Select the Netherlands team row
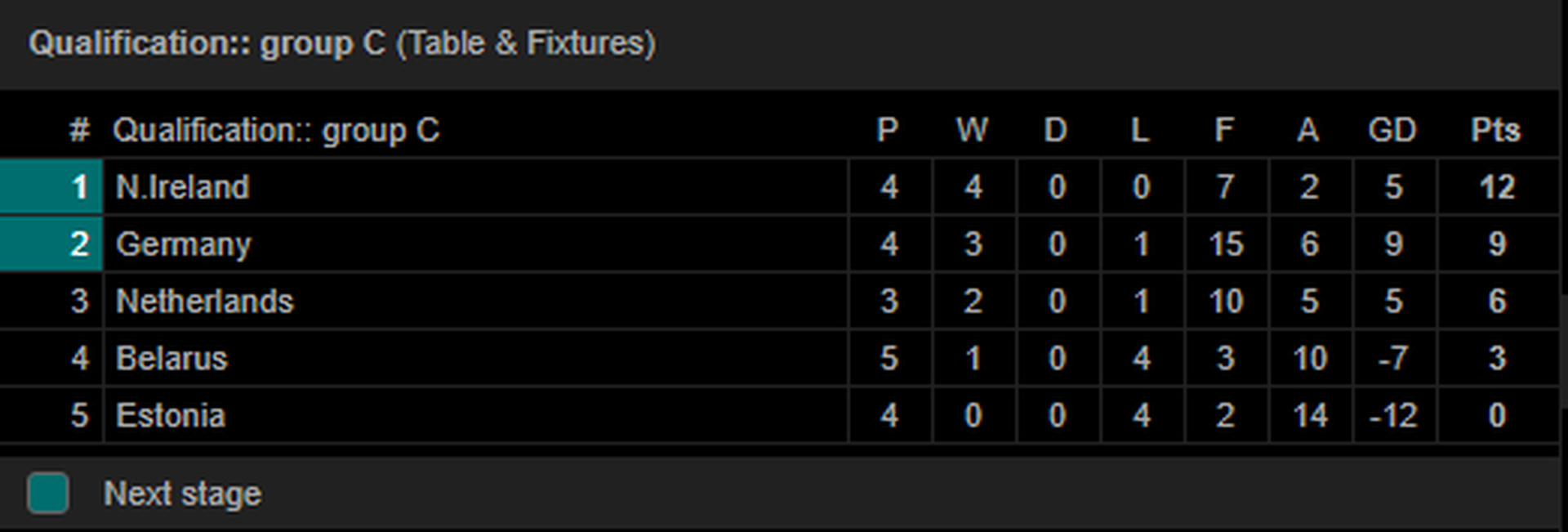The image size is (1568, 532). point(779,302)
